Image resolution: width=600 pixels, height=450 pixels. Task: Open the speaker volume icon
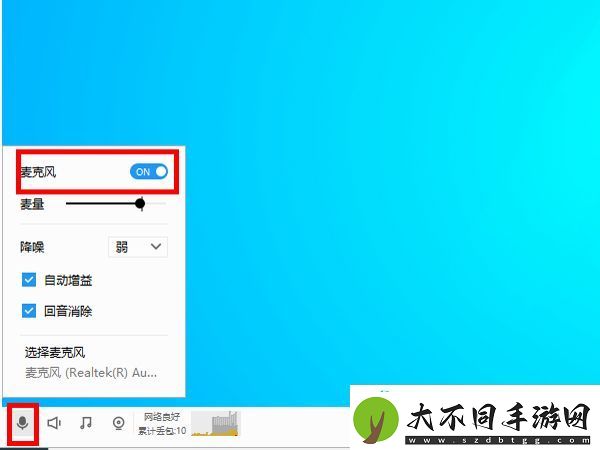54,423
